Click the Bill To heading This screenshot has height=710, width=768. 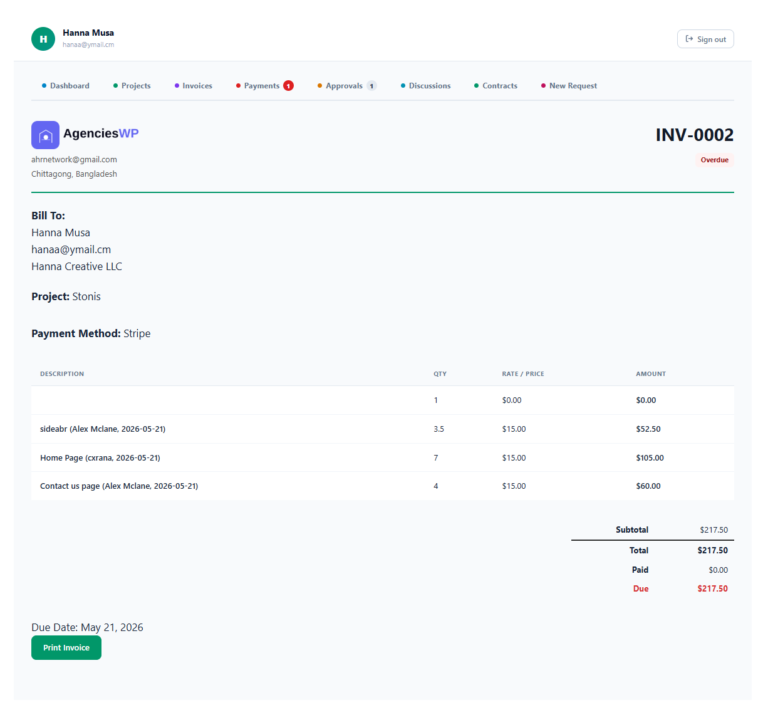(48, 216)
